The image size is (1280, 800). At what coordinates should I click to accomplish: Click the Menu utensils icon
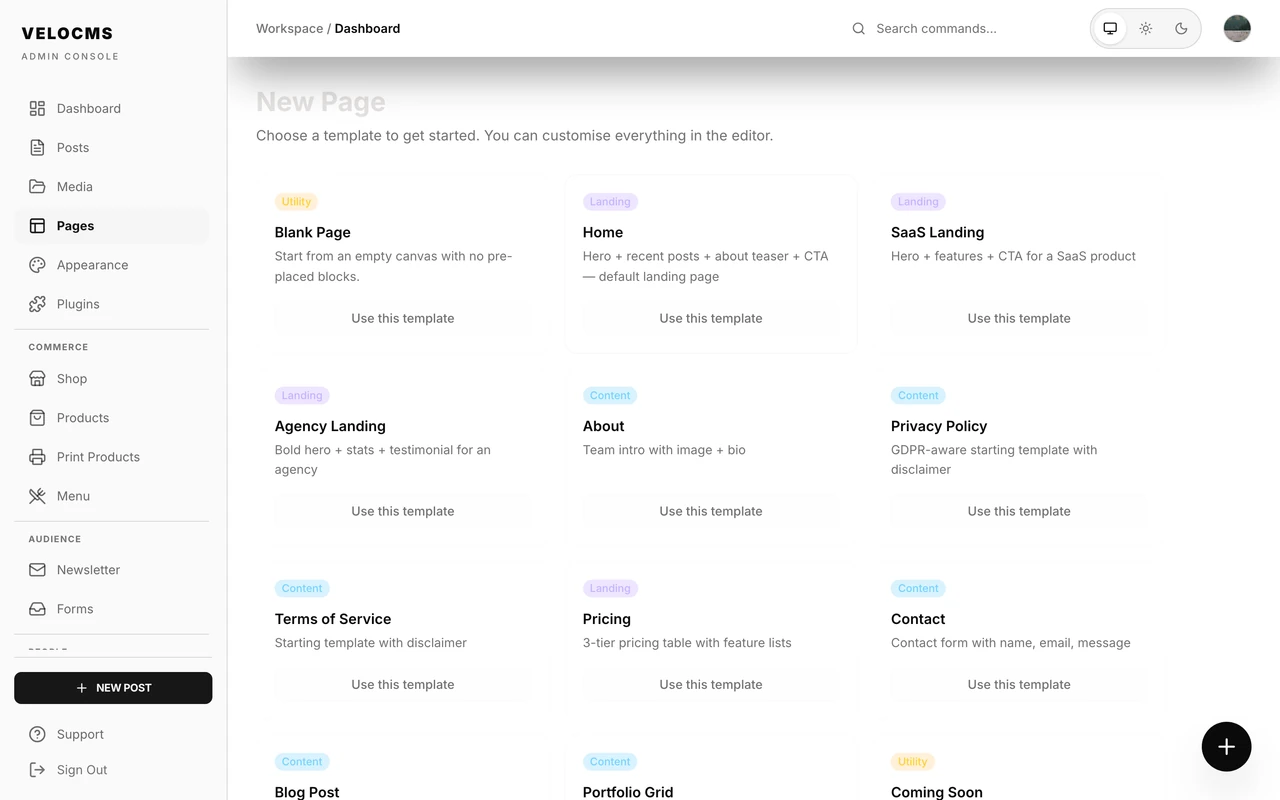tap(37, 496)
